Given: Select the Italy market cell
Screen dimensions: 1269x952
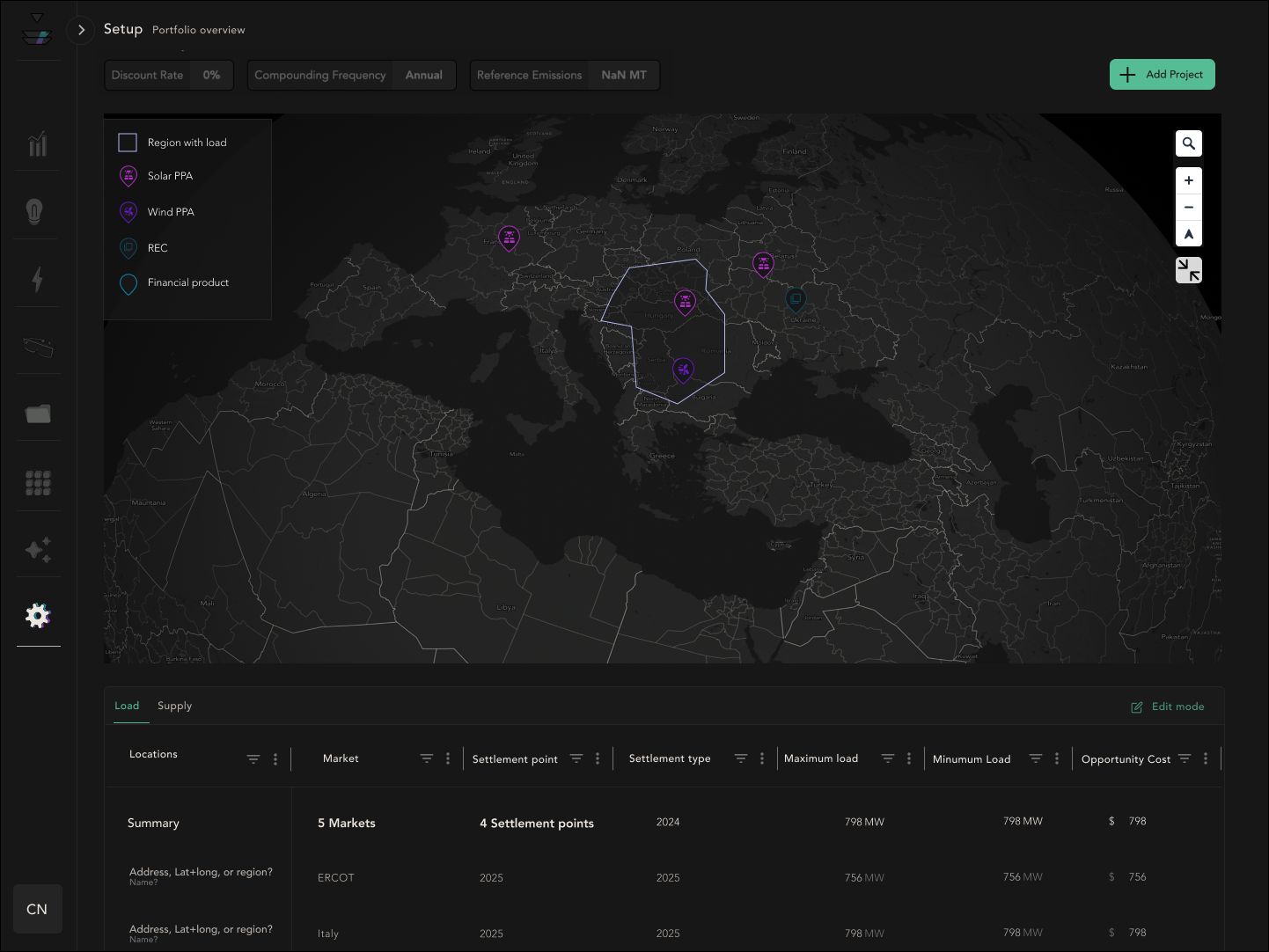Looking at the screenshot, I should pos(328,934).
